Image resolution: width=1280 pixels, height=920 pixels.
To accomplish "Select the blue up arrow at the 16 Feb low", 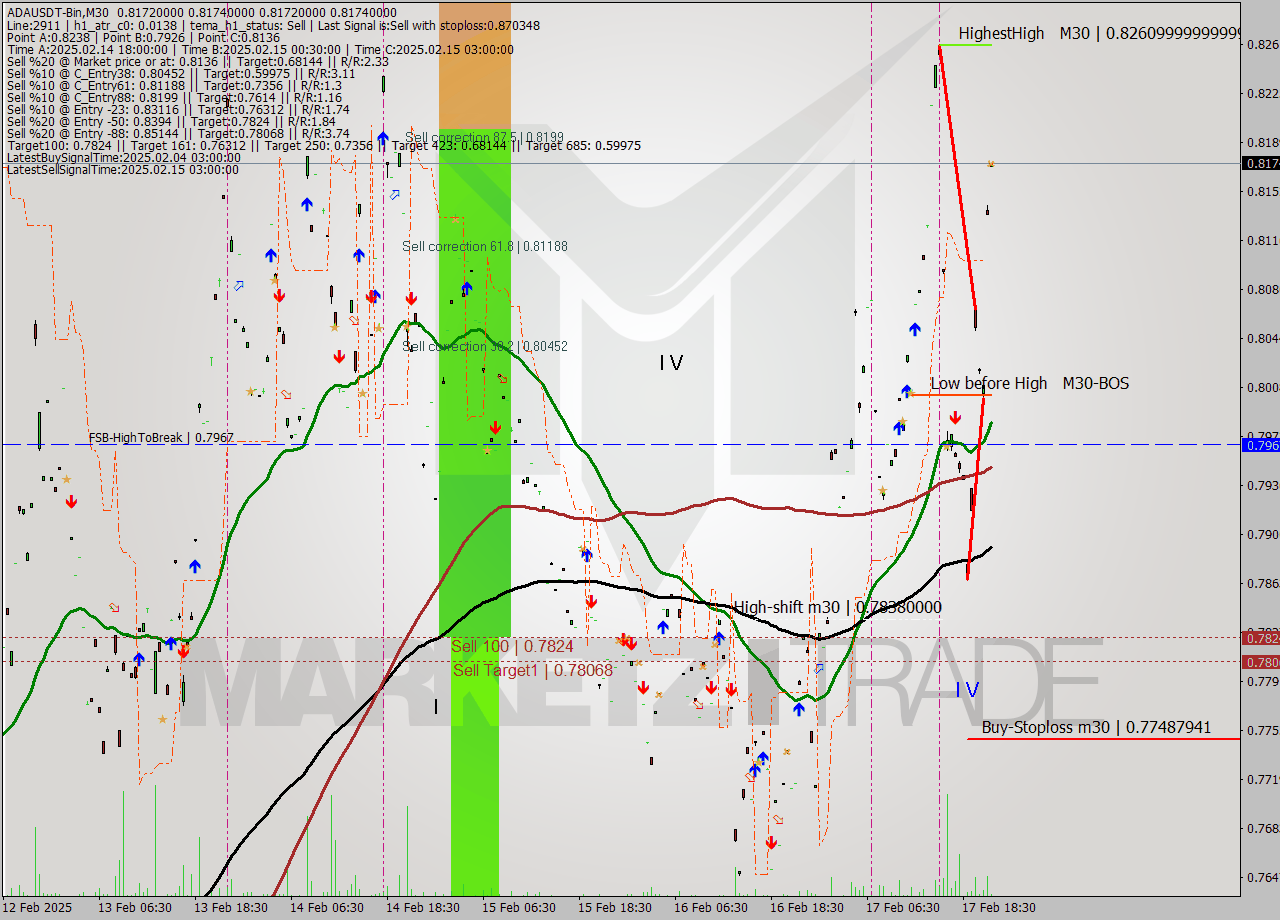I will click(798, 708).
